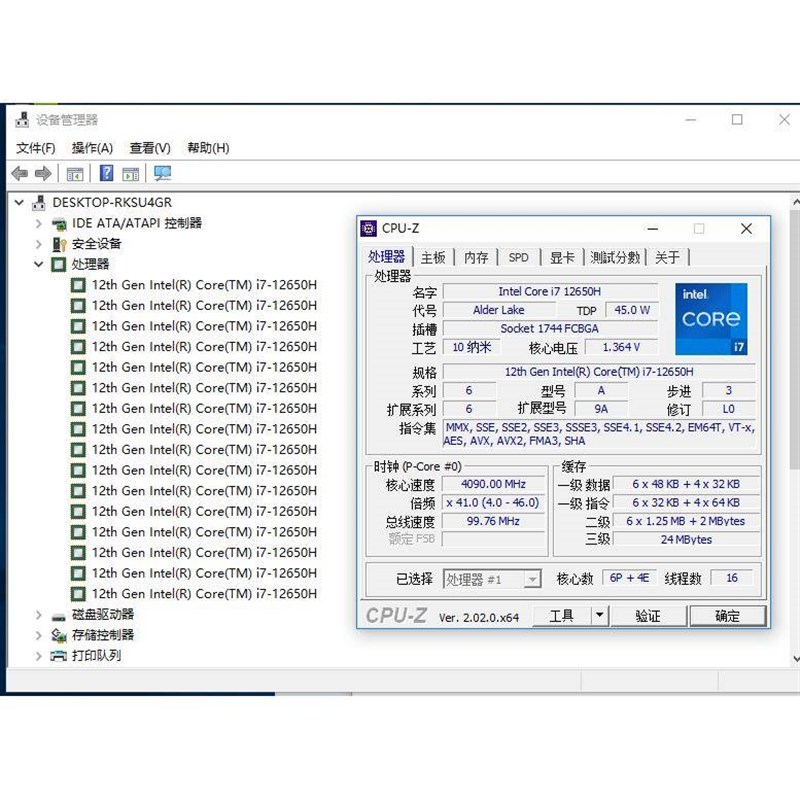Collapse the 处理器 node

pyautogui.click(x=38, y=264)
